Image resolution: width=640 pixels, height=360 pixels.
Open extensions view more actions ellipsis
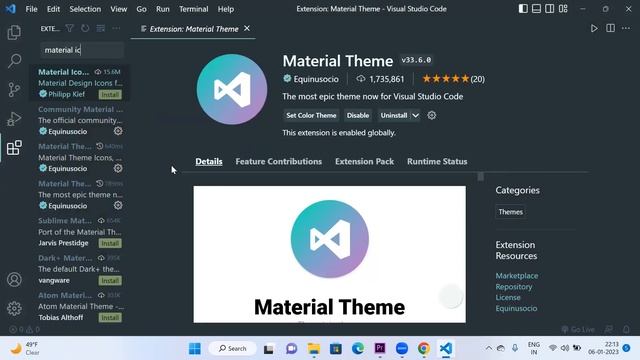point(116,29)
